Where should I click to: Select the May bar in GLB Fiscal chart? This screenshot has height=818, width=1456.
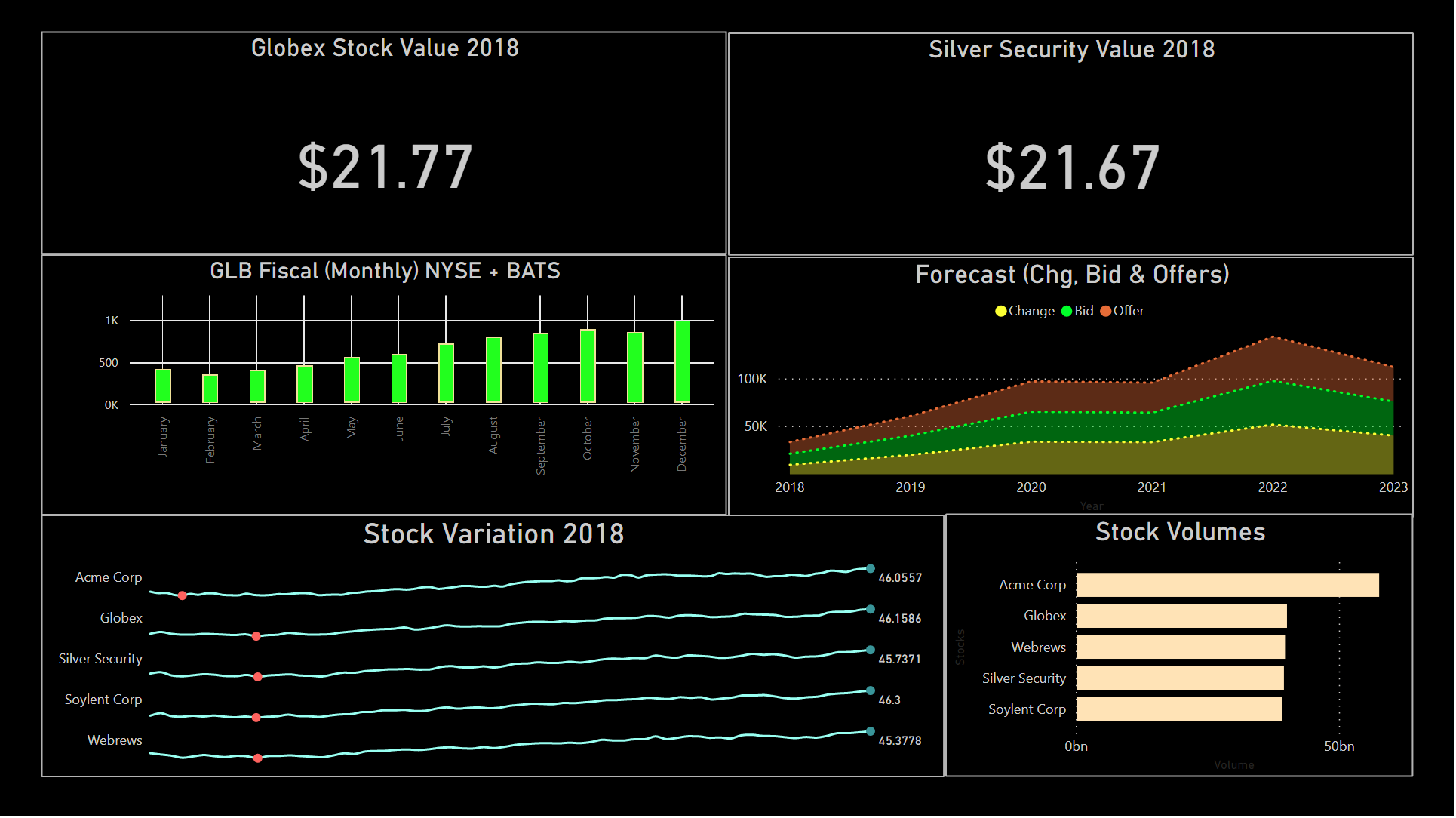pos(352,380)
